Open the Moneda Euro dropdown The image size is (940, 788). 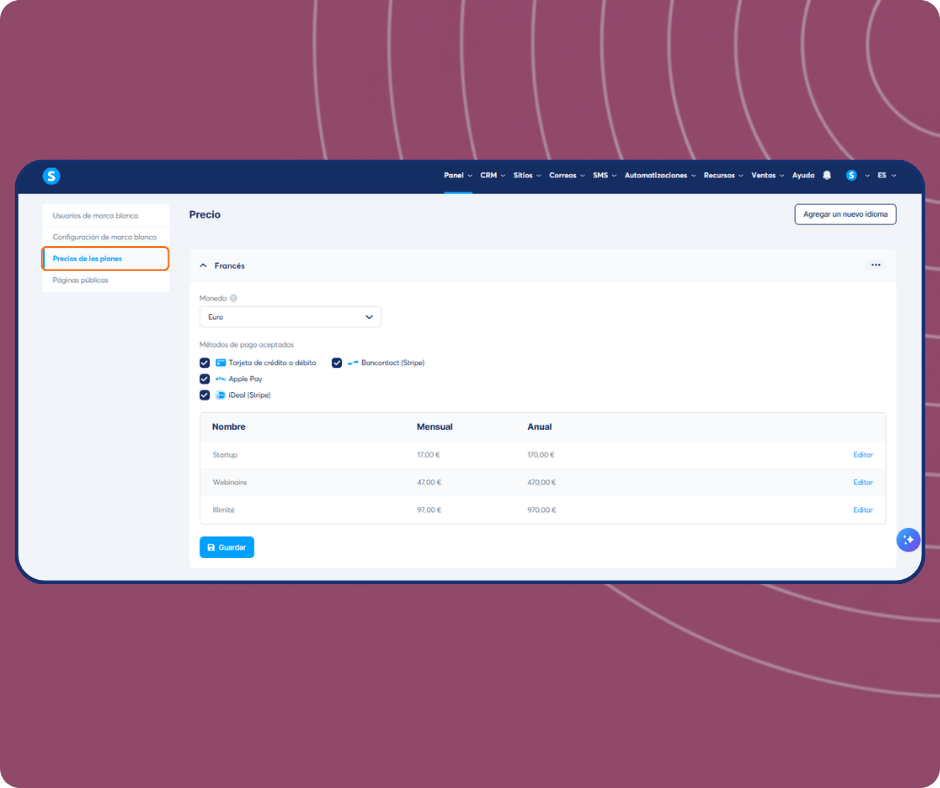click(290, 317)
